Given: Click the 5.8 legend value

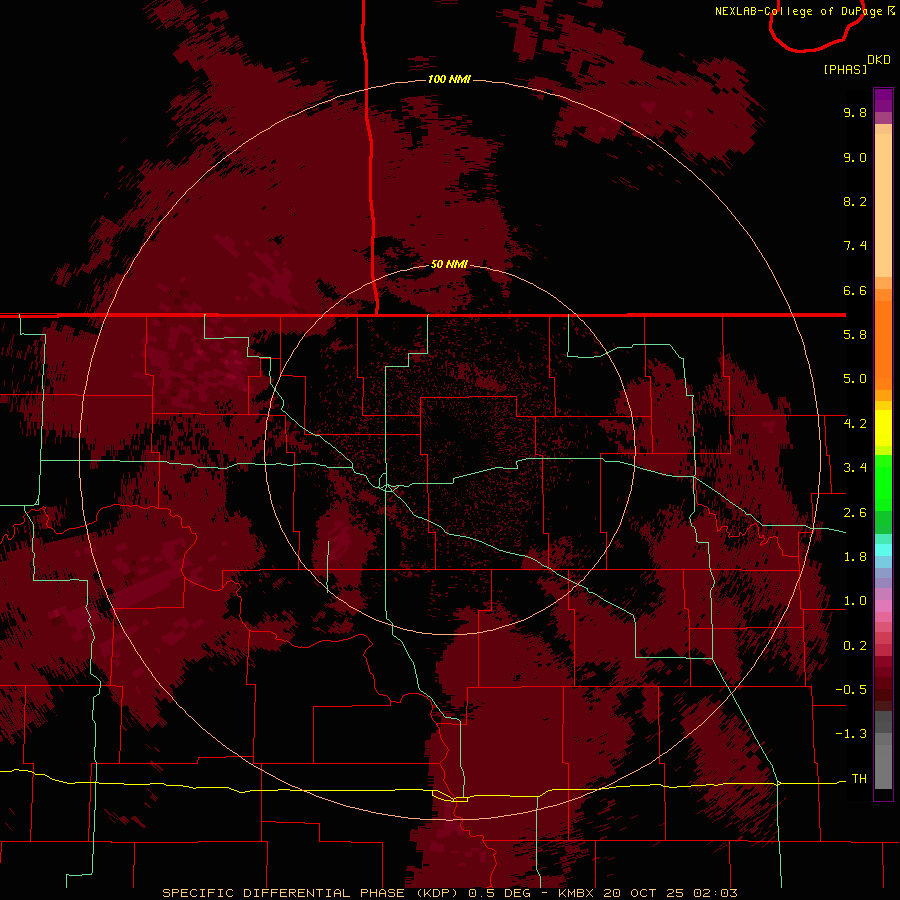Looking at the screenshot, I should click(x=855, y=335).
